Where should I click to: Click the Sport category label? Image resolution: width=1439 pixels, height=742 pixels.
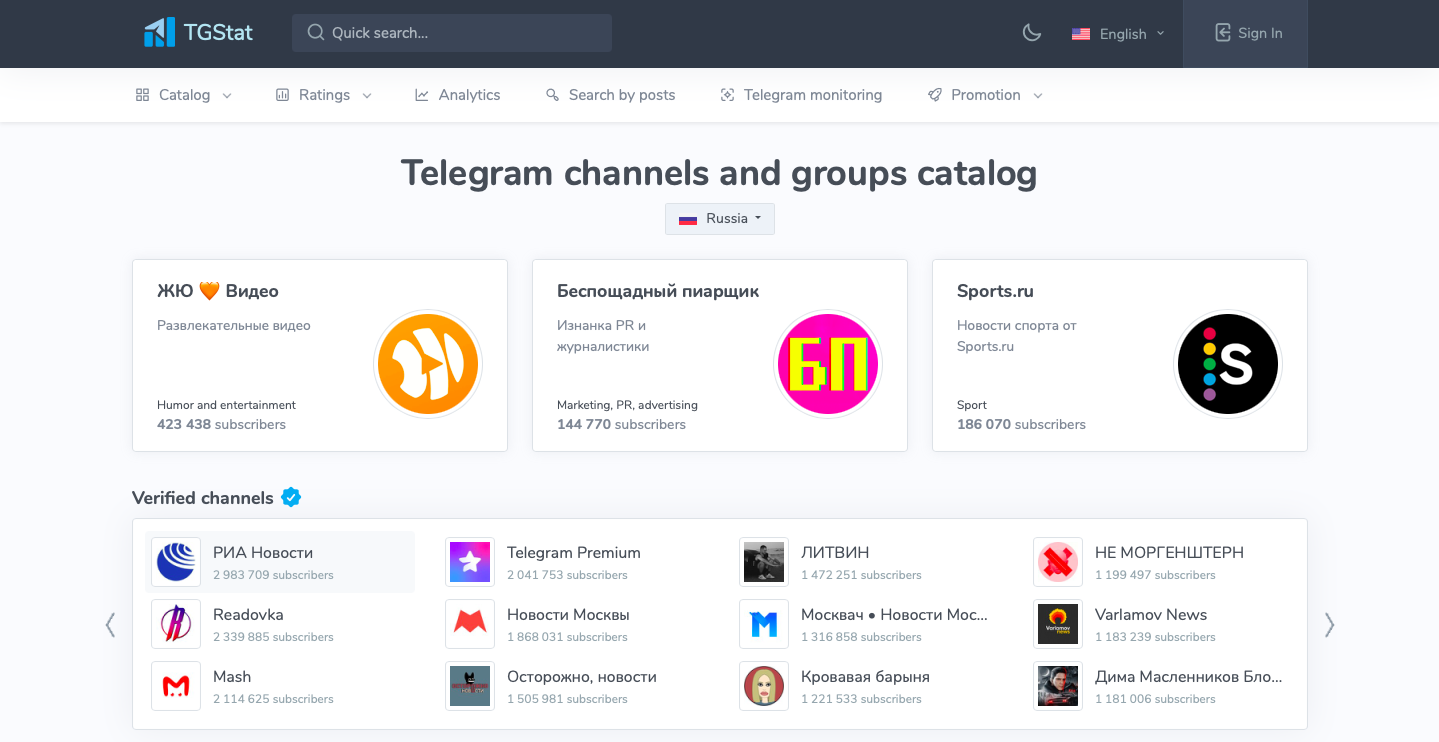pos(972,405)
